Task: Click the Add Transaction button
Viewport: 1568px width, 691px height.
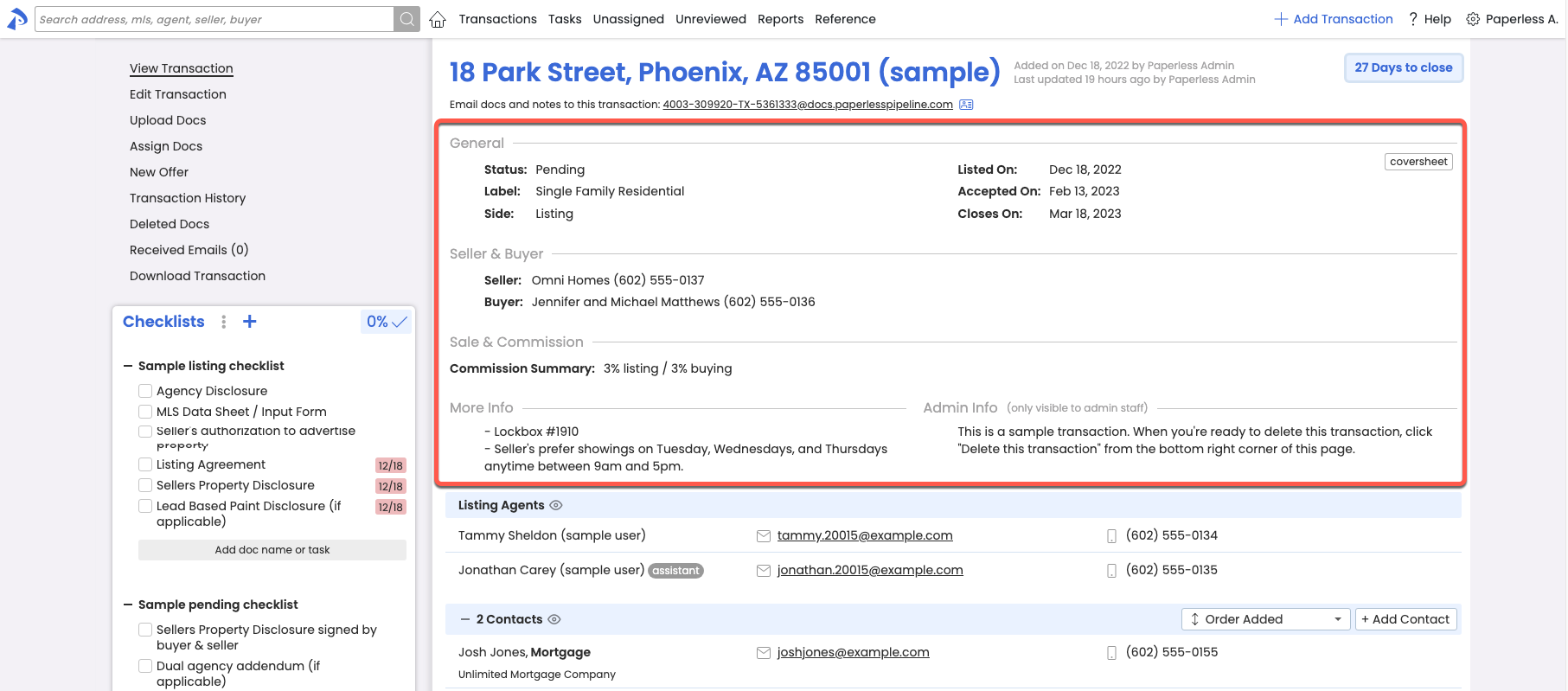Action: pyautogui.click(x=1334, y=19)
